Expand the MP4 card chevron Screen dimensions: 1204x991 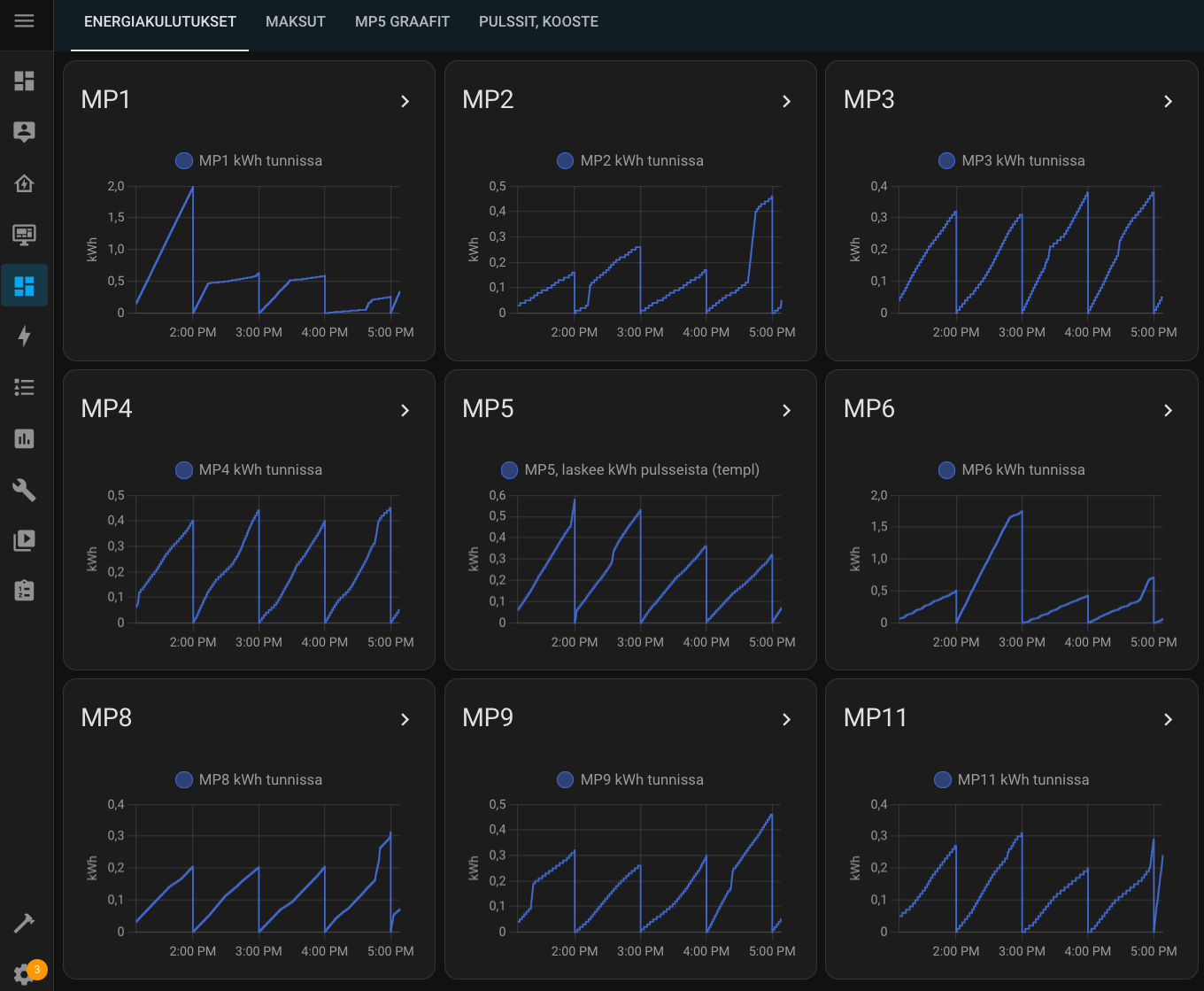(x=405, y=410)
